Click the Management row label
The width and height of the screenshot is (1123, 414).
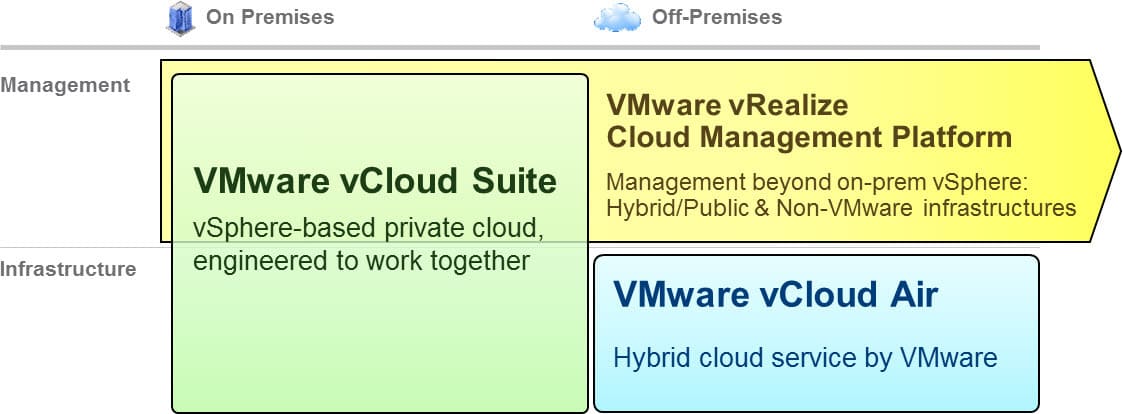(65, 85)
